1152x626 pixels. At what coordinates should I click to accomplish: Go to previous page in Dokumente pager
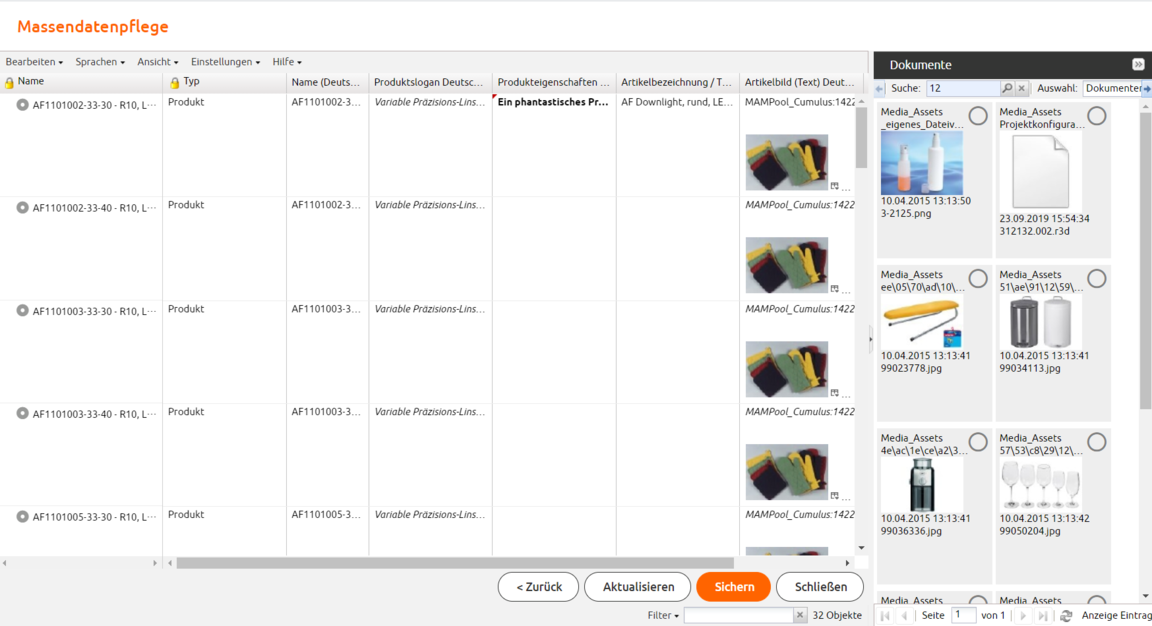point(904,616)
